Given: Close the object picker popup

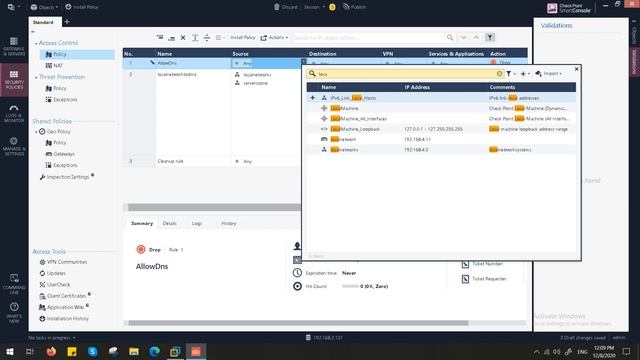Looking at the screenshot, I should (576, 69).
